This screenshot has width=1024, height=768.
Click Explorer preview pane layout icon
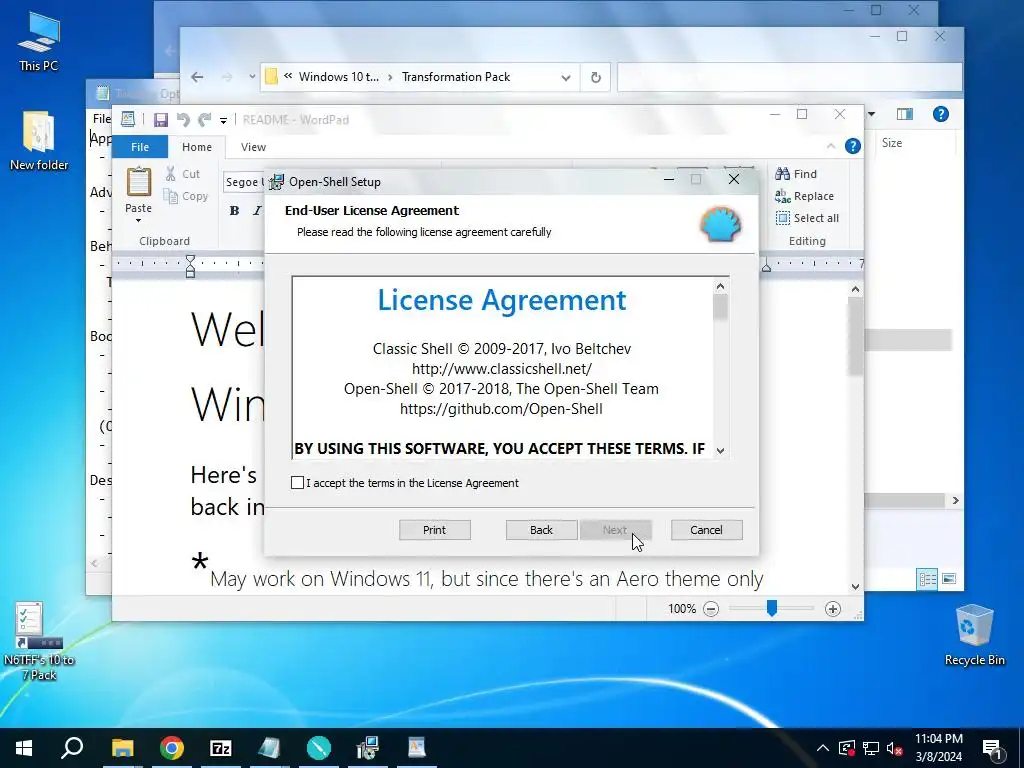tap(904, 114)
